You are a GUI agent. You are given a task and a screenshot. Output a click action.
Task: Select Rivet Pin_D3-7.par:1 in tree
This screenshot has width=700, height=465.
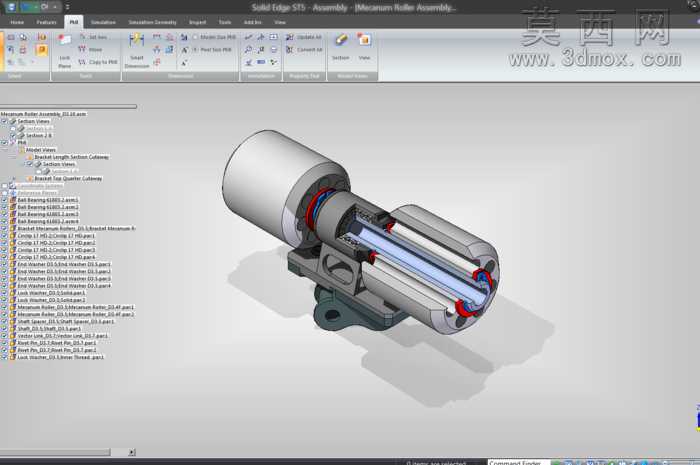[57, 343]
